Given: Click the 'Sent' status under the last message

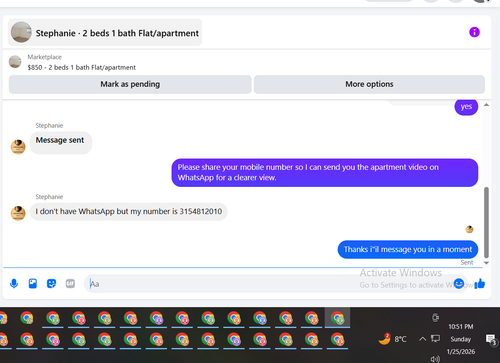Looking at the screenshot, I should tap(467, 263).
